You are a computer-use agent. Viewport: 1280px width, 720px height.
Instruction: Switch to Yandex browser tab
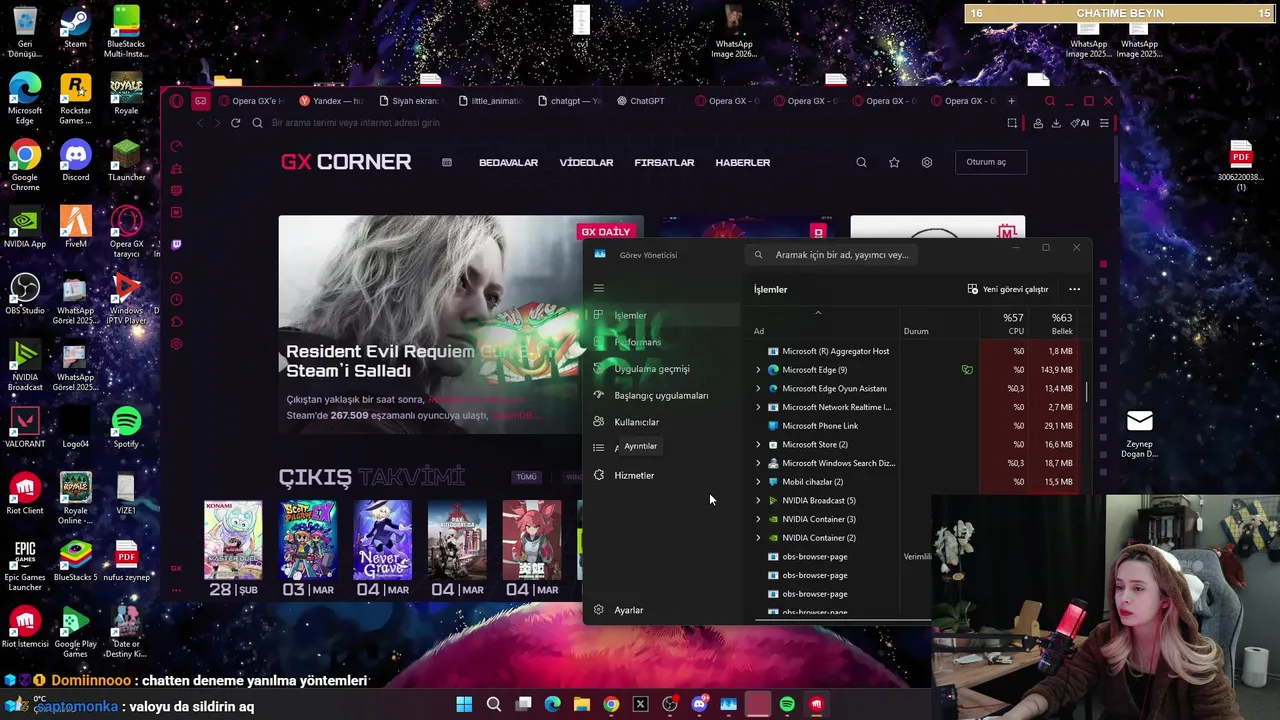331,101
